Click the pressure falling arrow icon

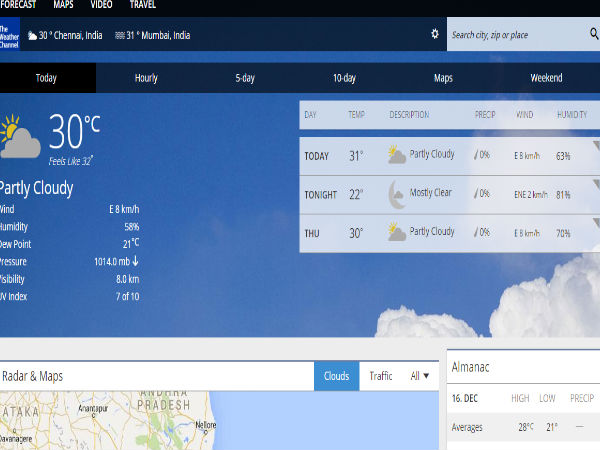[135, 261]
